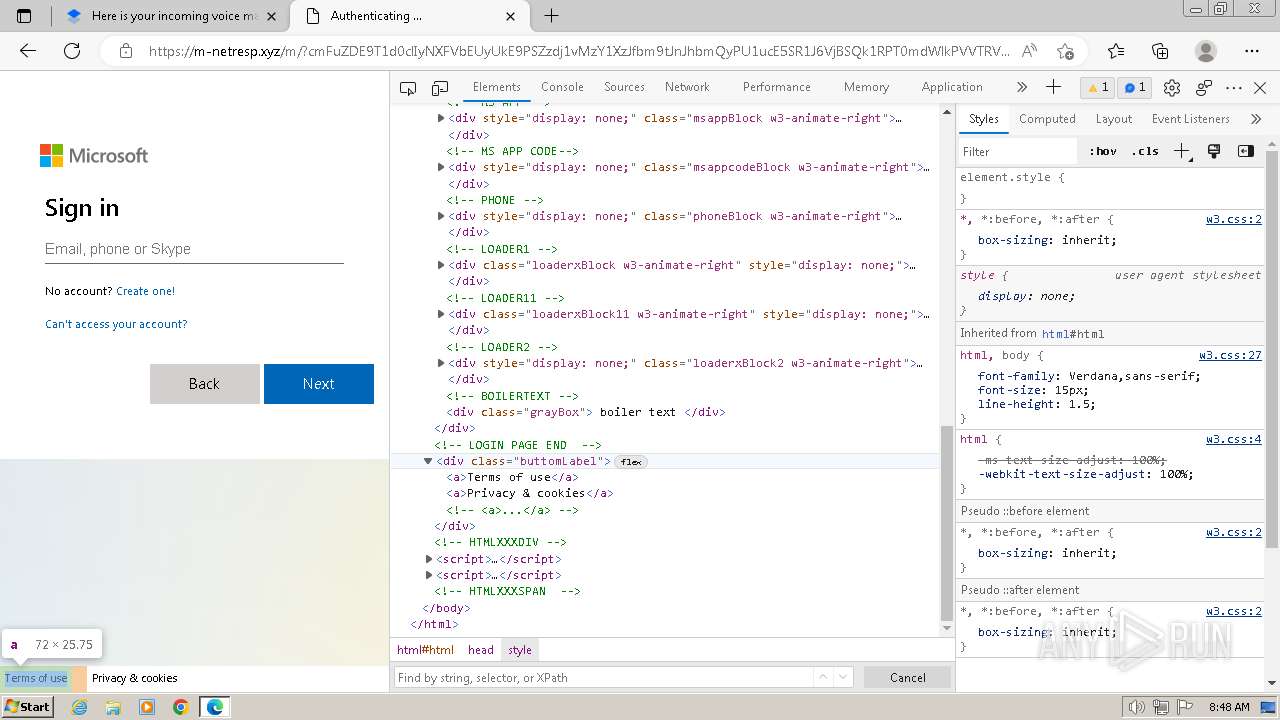This screenshot has width=1280, height=720.
Task: Open a new browser tab
Action: click(x=551, y=16)
